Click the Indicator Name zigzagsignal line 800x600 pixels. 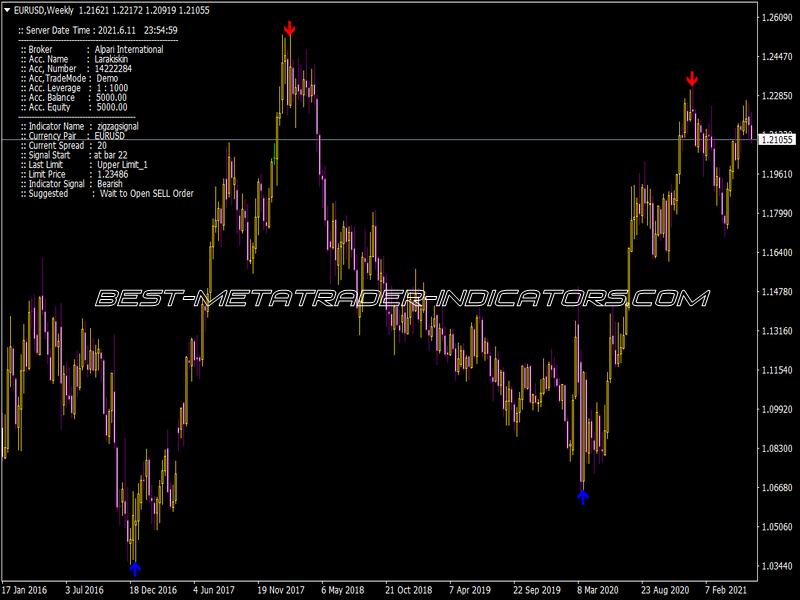click(x=80, y=127)
